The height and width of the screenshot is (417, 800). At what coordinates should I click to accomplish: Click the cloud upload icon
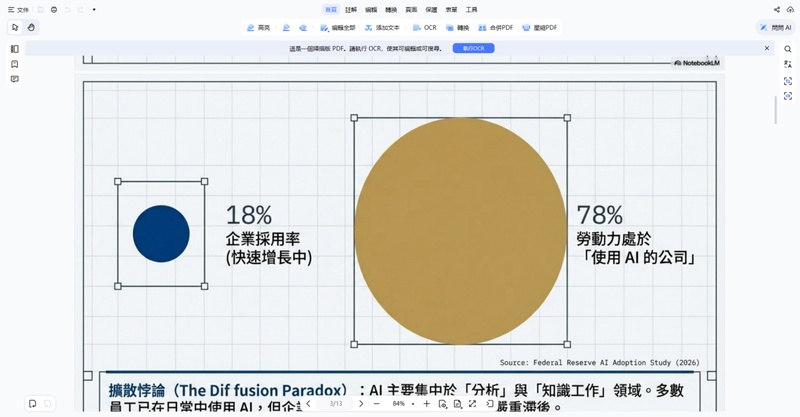tap(790, 10)
